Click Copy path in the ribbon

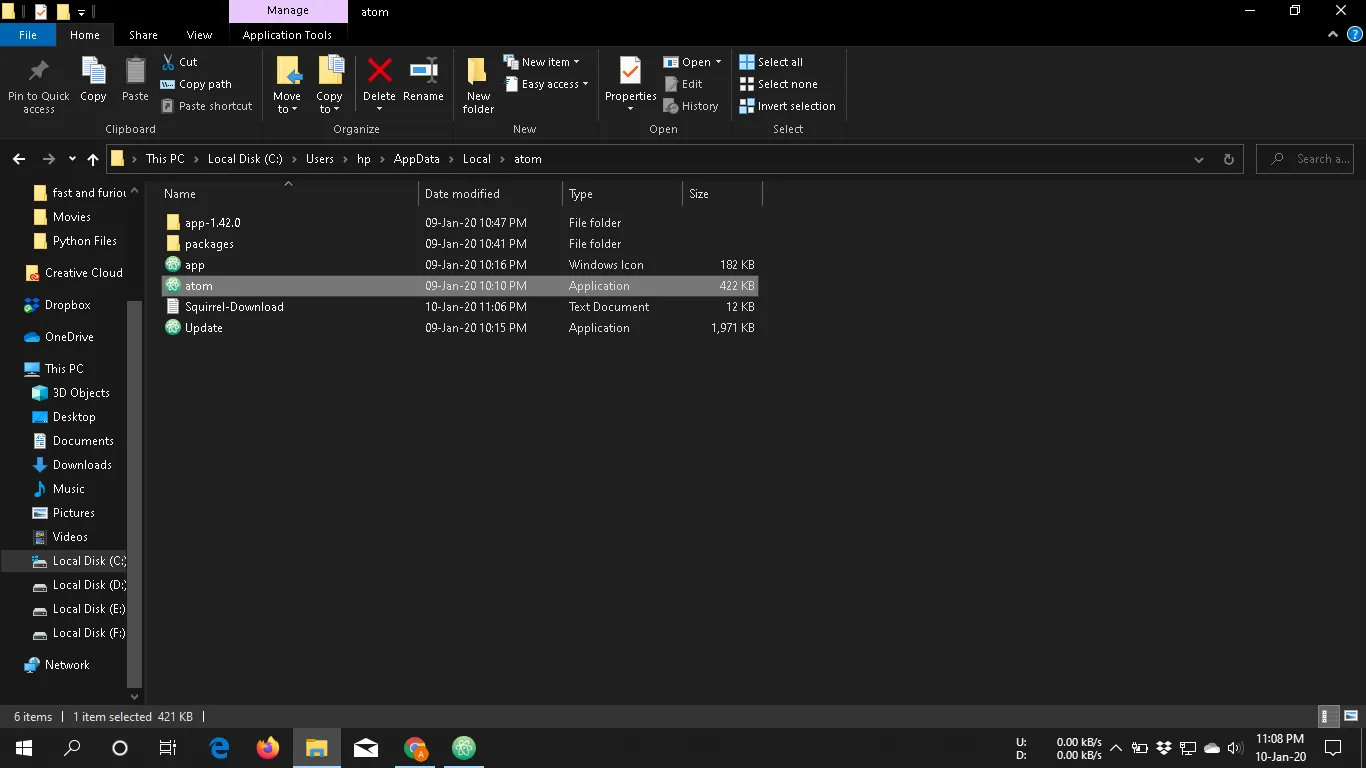point(197,84)
